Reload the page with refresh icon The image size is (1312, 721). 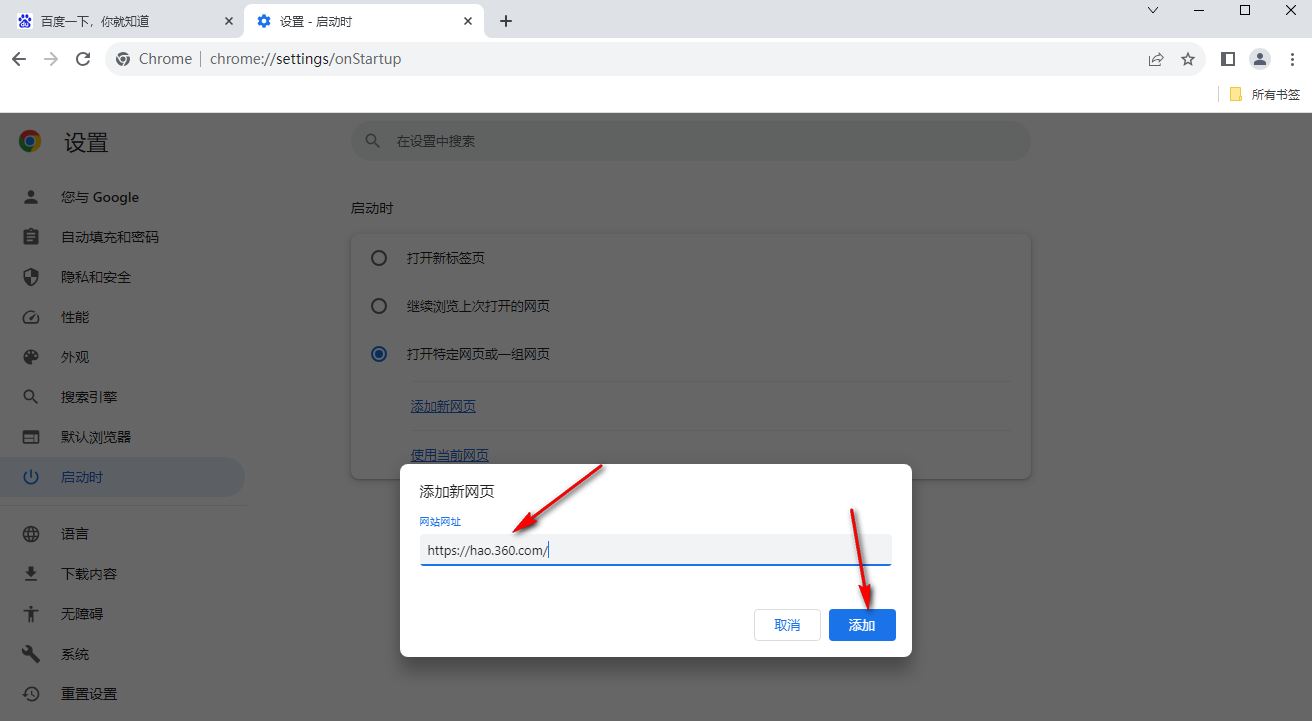(83, 59)
